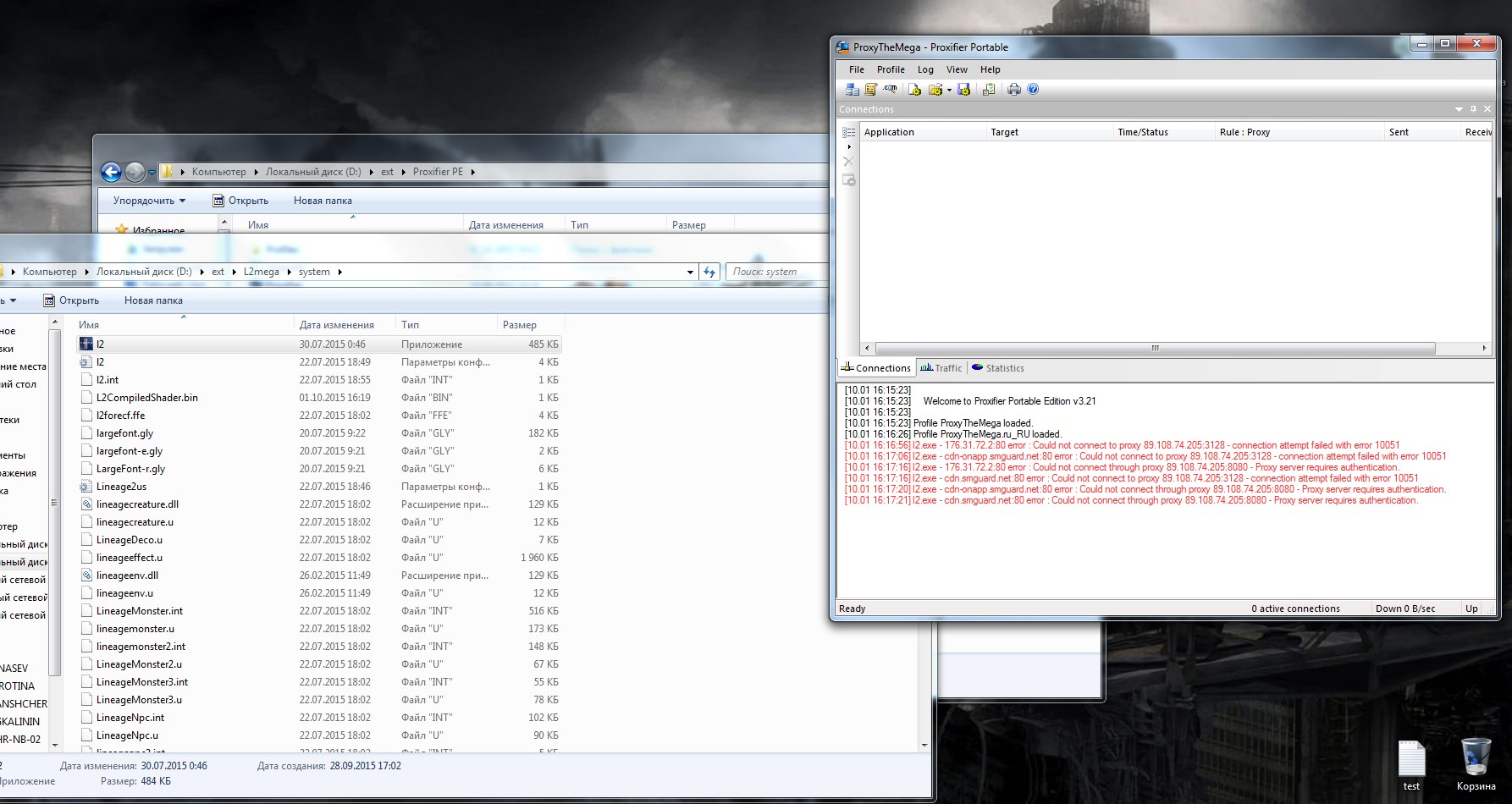
Task: Click the Name Resolution (.com) toolbar icon
Action: point(890,90)
